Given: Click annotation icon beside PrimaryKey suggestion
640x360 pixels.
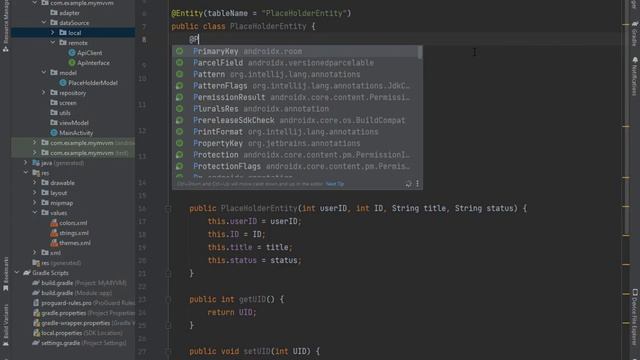Looking at the screenshot, I should tap(180, 51).
